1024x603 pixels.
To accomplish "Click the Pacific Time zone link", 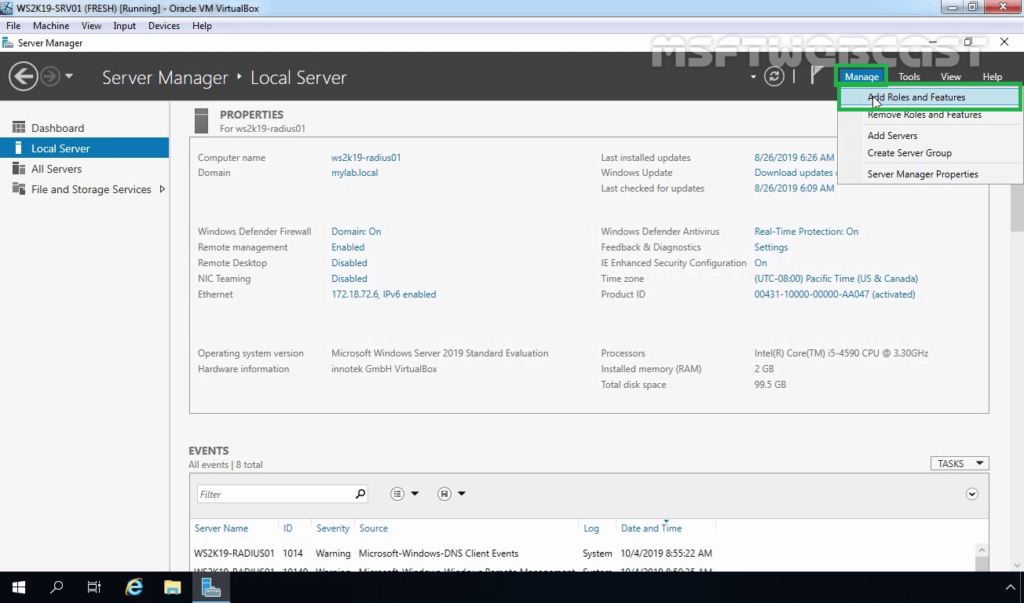I will [x=836, y=279].
